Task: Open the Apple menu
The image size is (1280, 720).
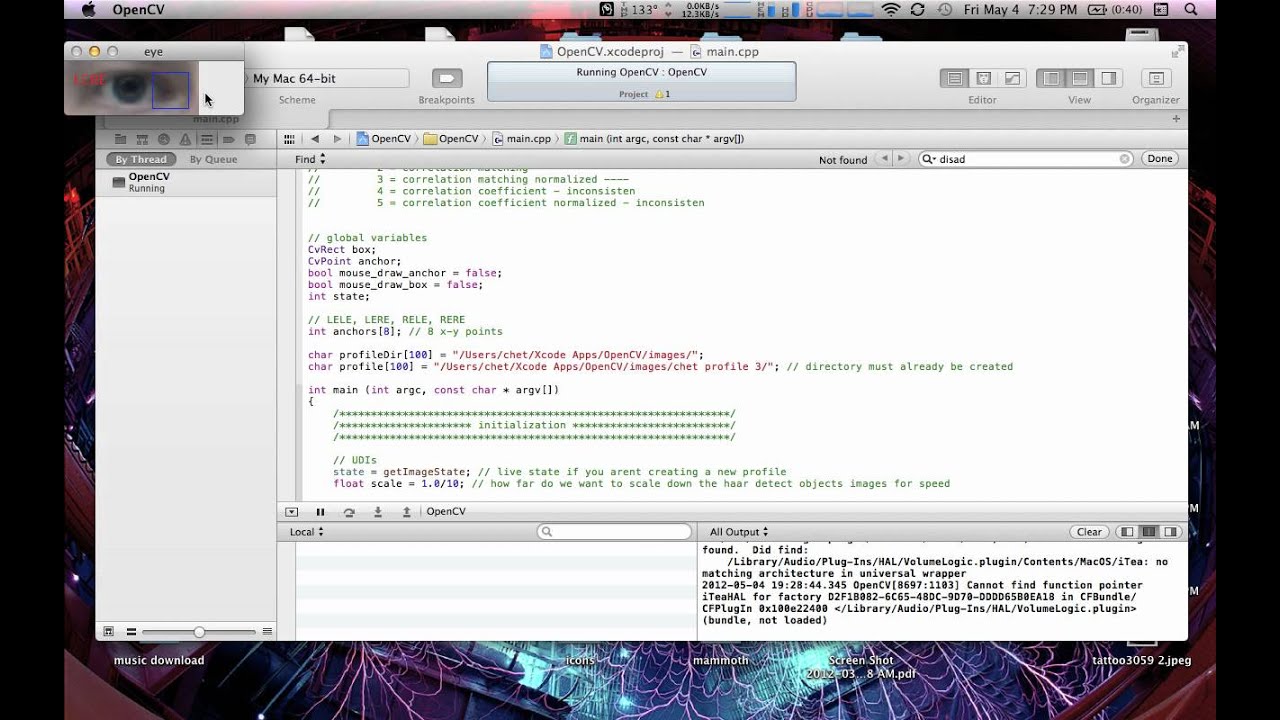Action: pyautogui.click(x=87, y=9)
